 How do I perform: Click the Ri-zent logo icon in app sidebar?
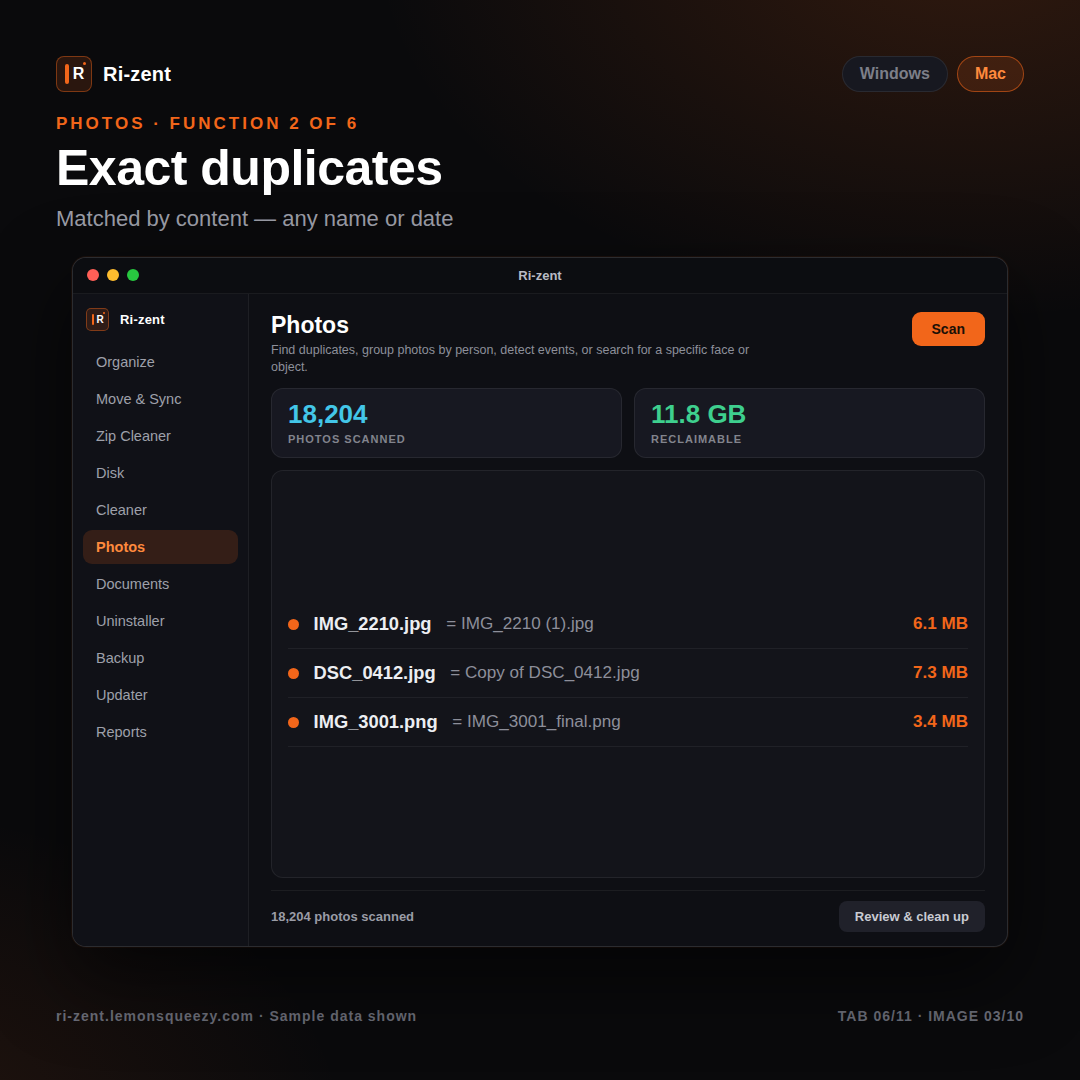(x=97, y=320)
